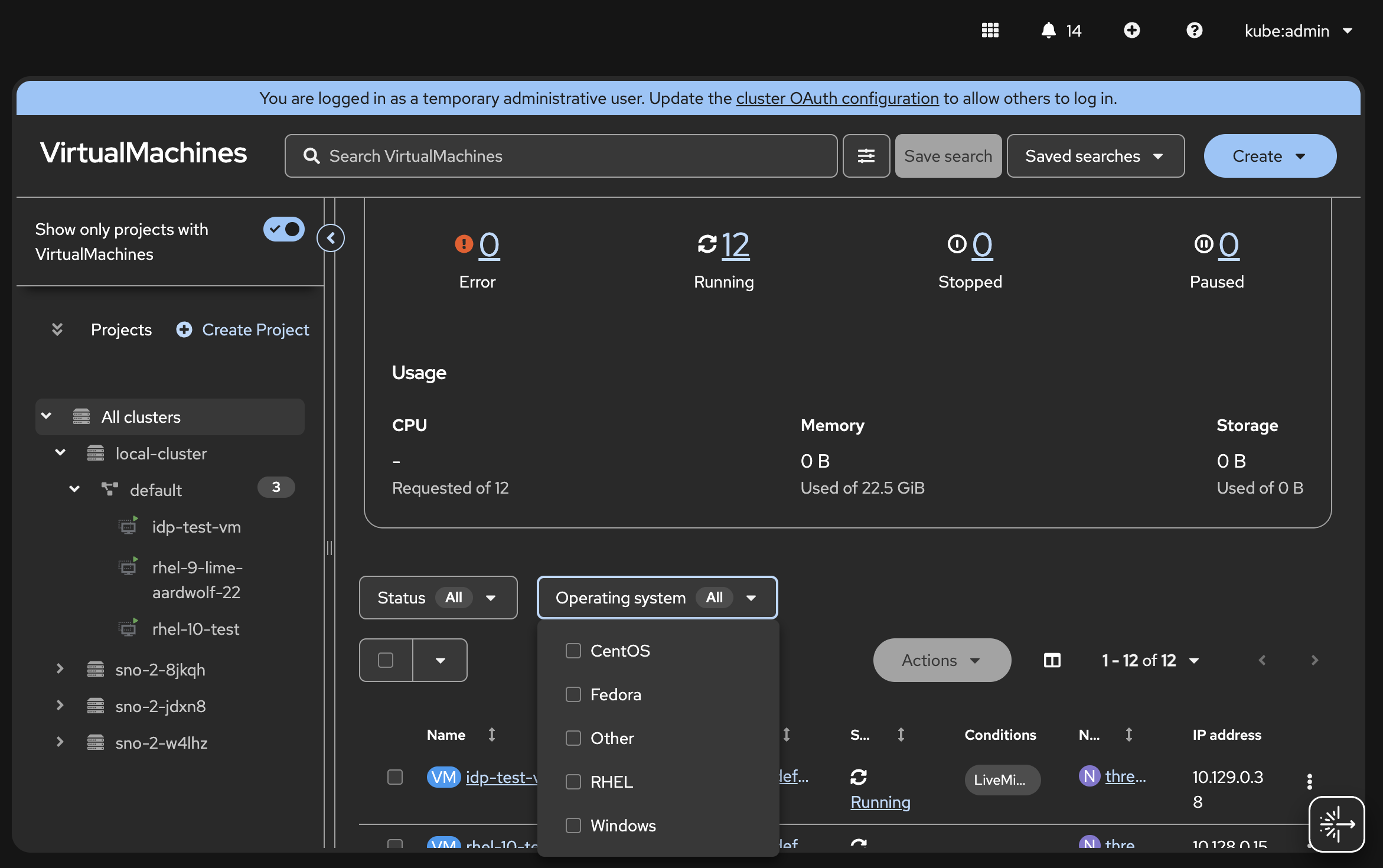Image resolution: width=1383 pixels, height=868 pixels.
Task: Expand the sno-2-8jkqh cluster node
Action: pos(60,669)
